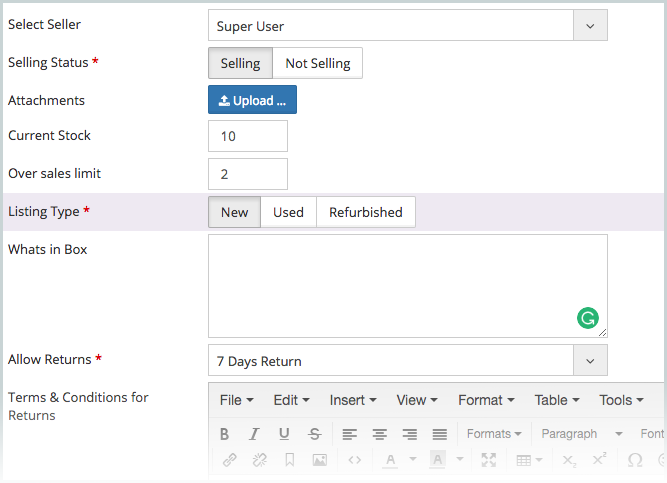Choose Refurbished listing type
This screenshot has width=667, height=483.
pos(366,212)
